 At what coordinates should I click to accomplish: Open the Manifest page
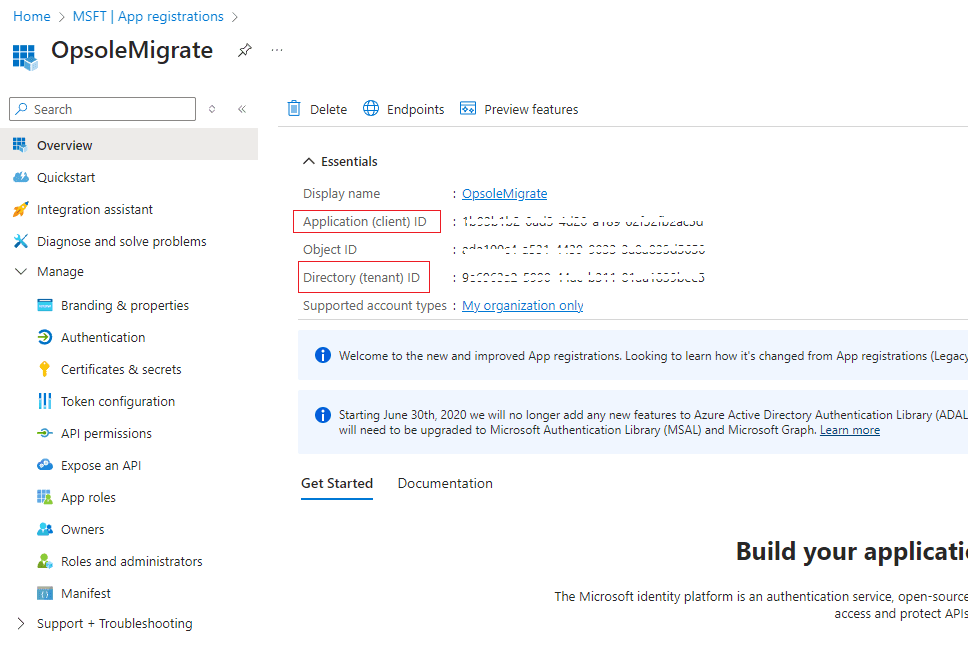point(86,593)
